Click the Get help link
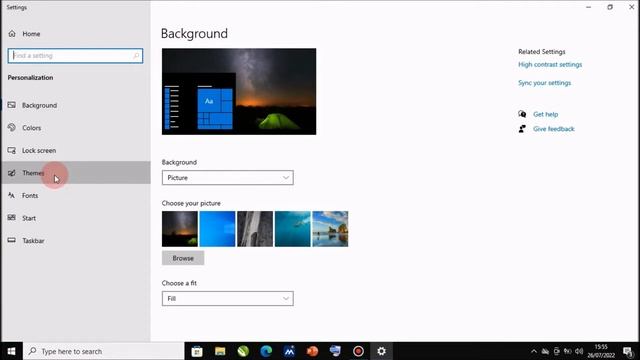This screenshot has width=640, height=360. (x=545, y=114)
